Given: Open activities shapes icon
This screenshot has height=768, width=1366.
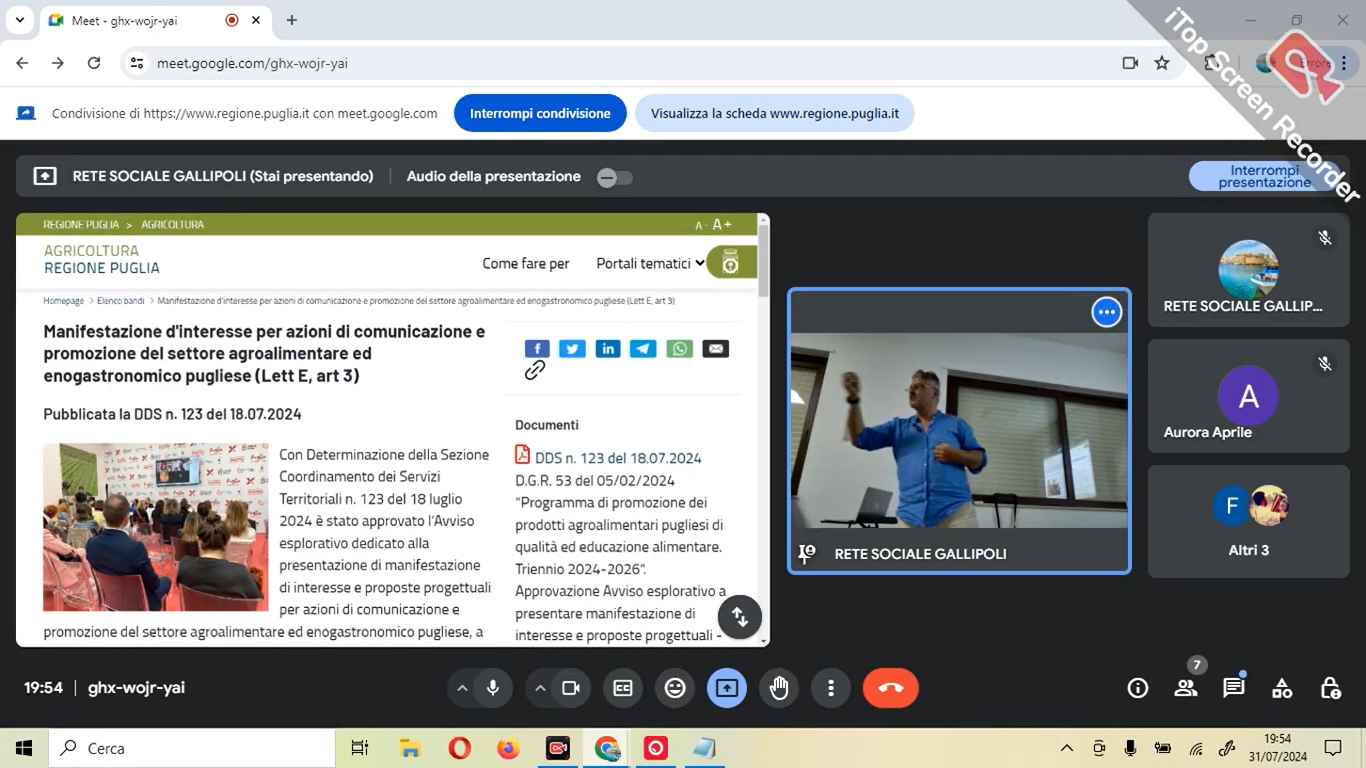Looking at the screenshot, I should click(x=1282, y=688).
